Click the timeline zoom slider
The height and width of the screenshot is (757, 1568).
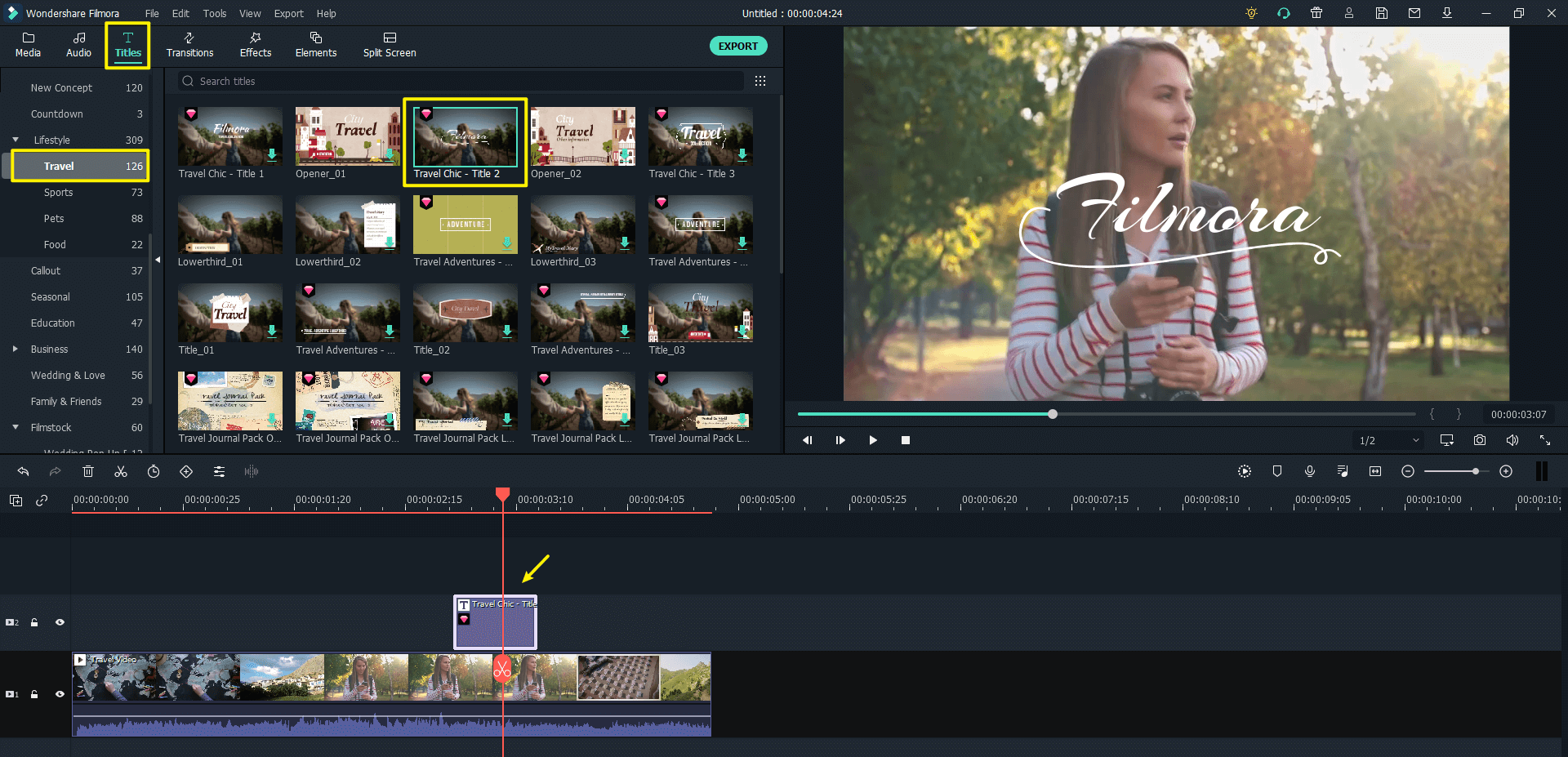coord(1457,471)
